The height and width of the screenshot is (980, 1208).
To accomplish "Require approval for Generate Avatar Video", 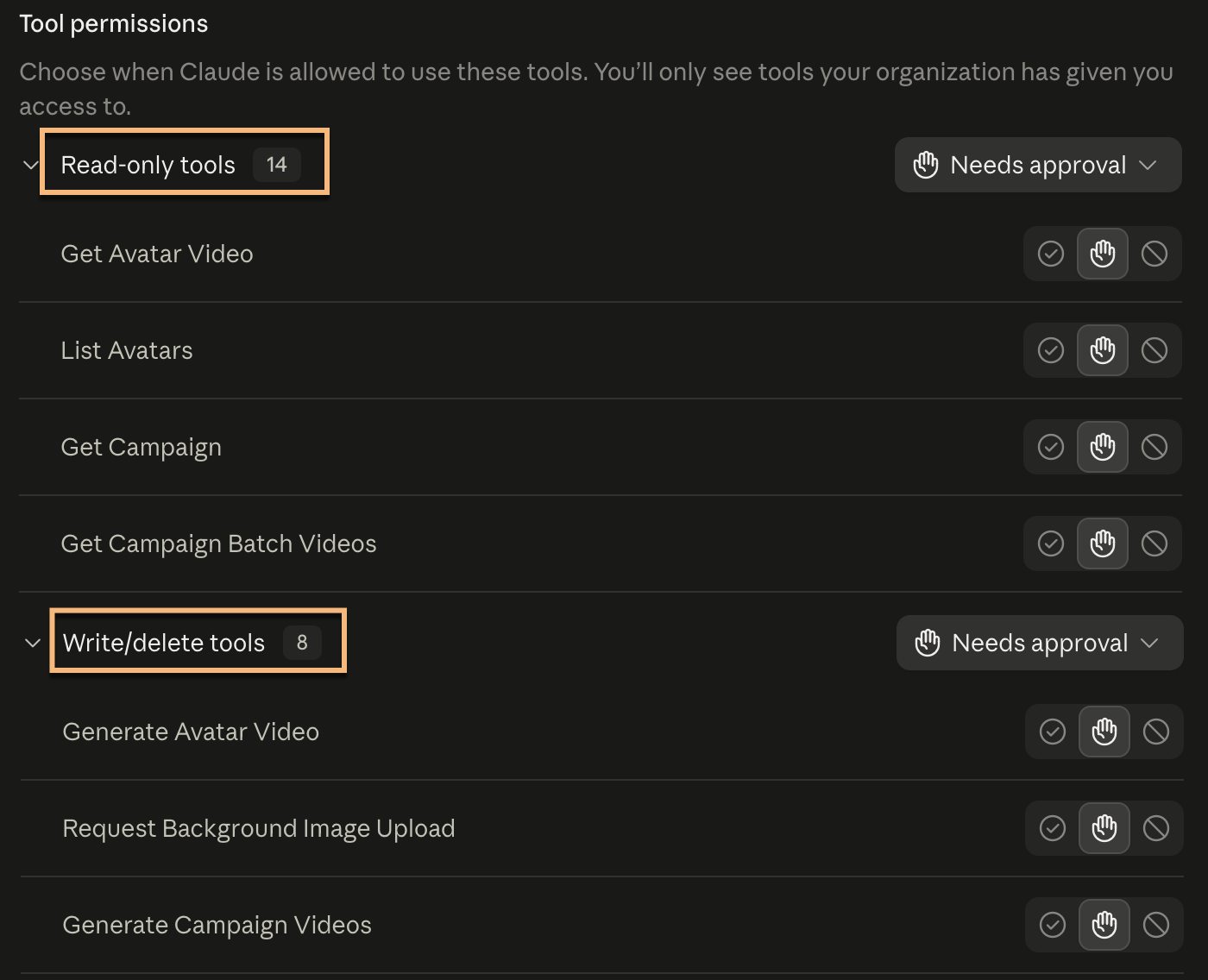I will (1104, 732).
